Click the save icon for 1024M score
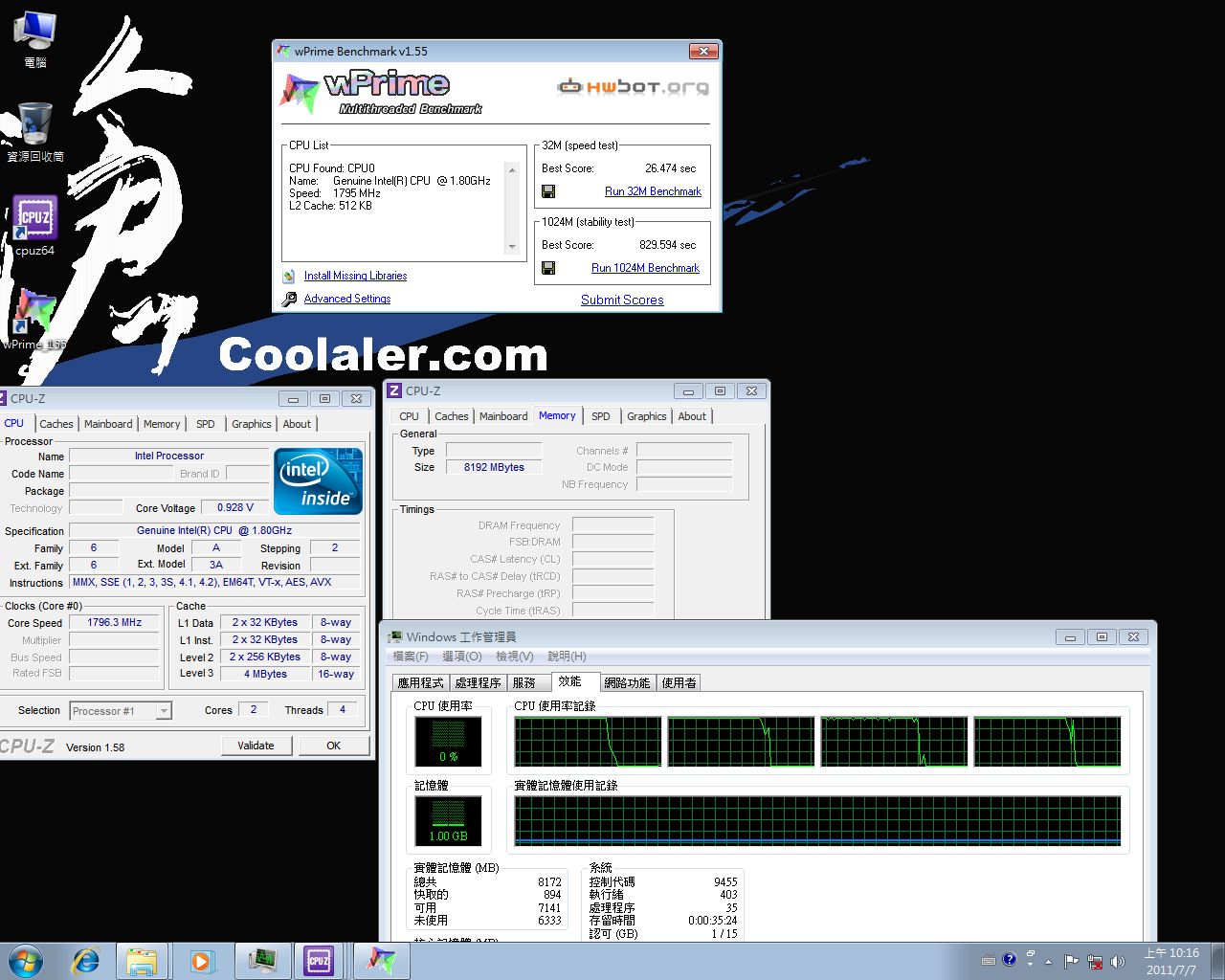The height and width of the screenshot is (980, 1225). pyautogui.click(x=548, y=268)
